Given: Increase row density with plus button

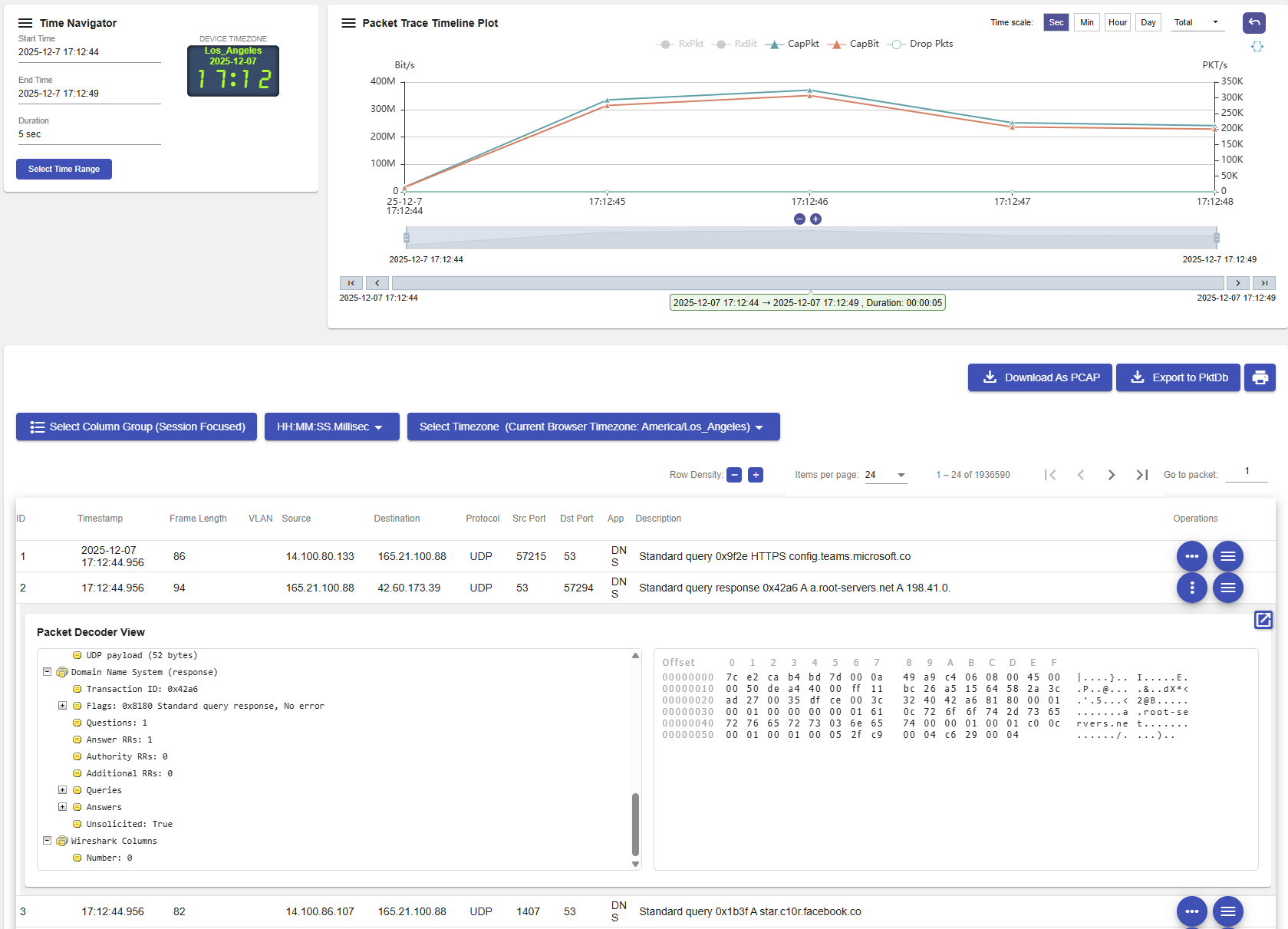Looking at the screenshot, I should pos(756,475).
